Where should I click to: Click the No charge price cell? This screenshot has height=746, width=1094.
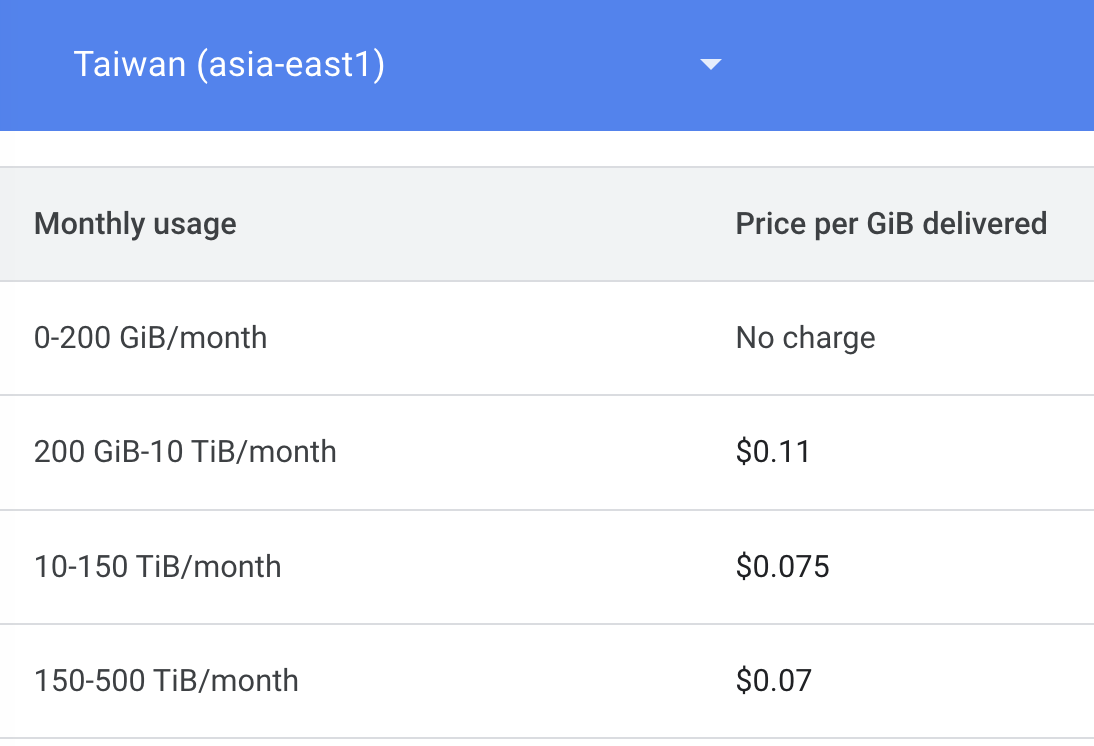805,338
